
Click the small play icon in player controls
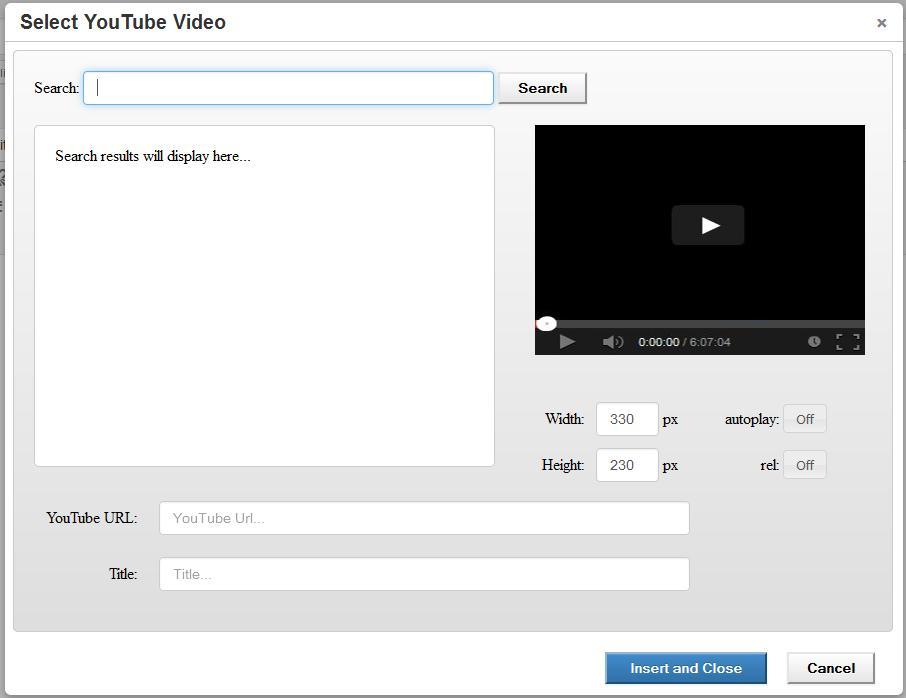pyautogui.click(x=567, y=341)
